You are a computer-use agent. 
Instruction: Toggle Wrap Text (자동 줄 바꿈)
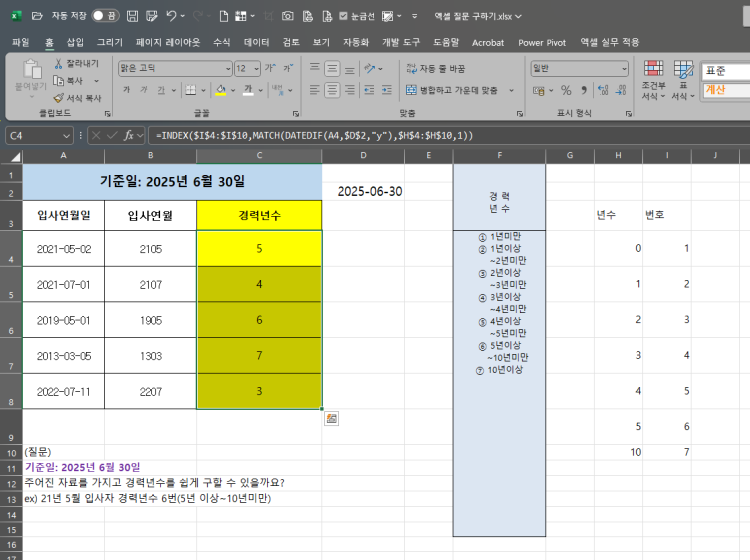coord(436,68)
